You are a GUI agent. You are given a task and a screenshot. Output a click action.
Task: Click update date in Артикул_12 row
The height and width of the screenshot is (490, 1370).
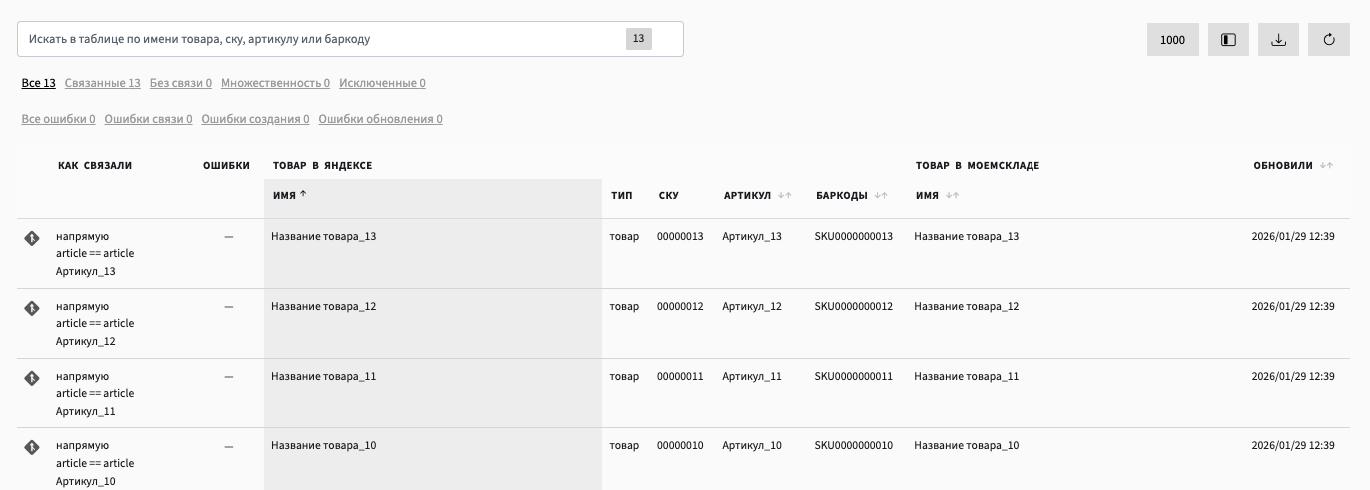[1293, 307]
